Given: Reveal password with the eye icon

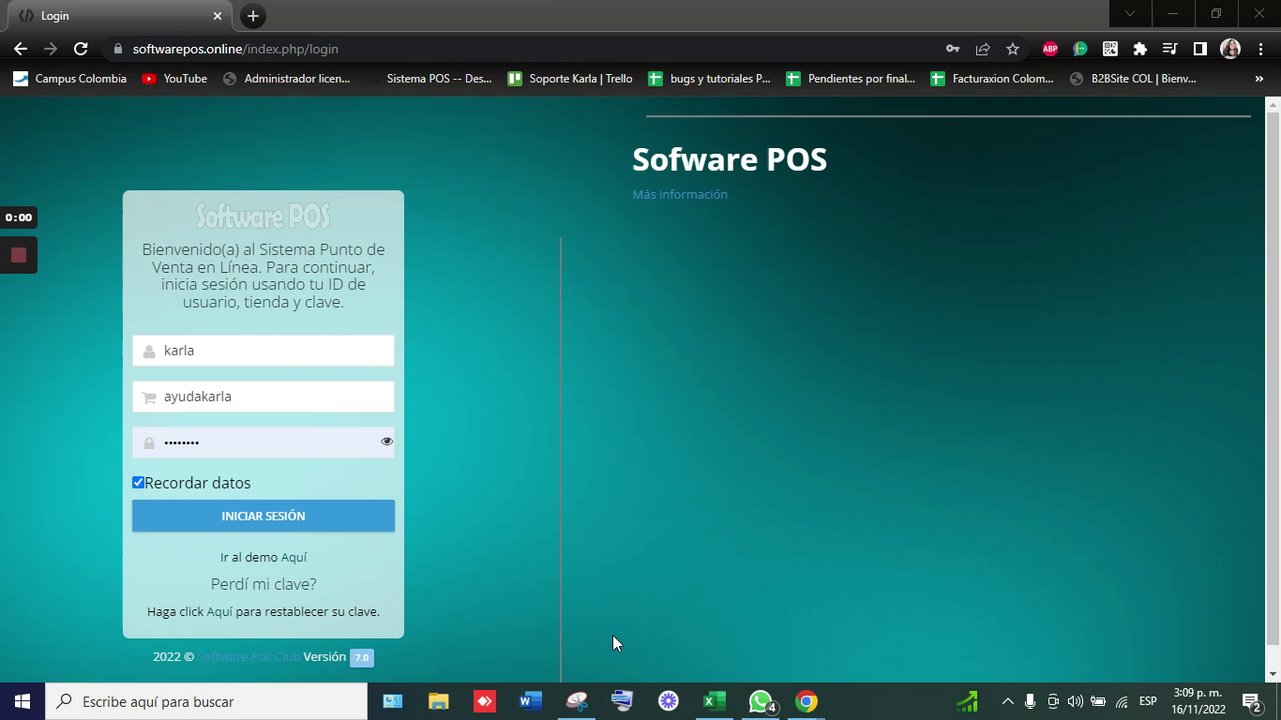Looking at the screenshot, I should click(387, 441).
